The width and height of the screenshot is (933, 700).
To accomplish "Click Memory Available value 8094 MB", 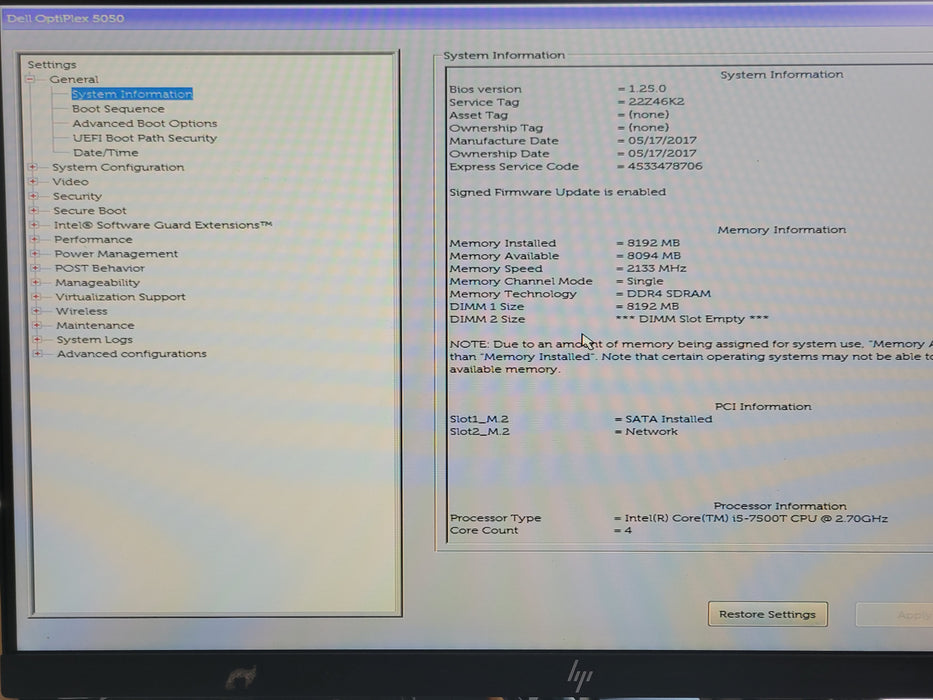I will (x=653, y=255).
